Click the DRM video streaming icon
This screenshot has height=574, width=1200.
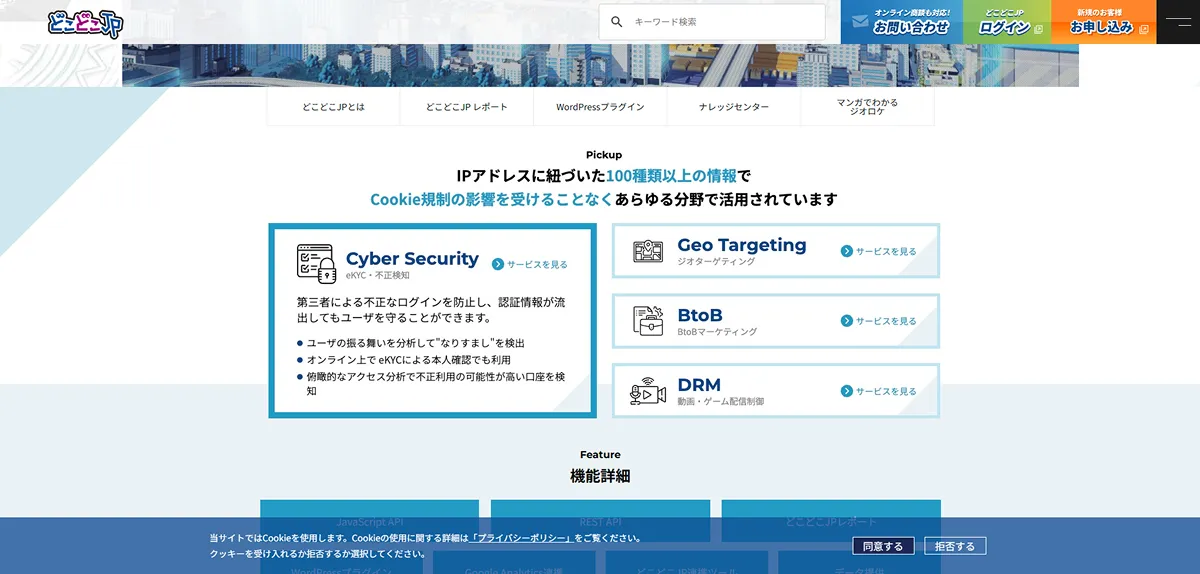point(648,391)
